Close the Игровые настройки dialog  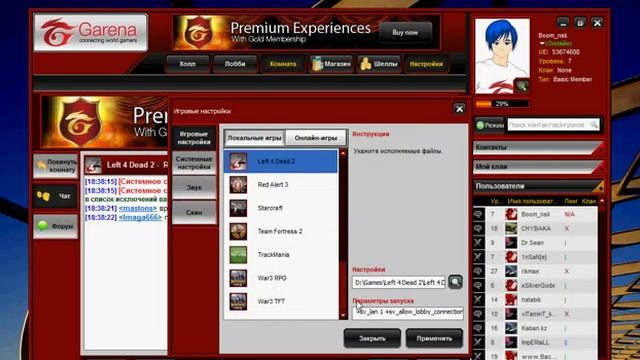click(x=459, y=109)
